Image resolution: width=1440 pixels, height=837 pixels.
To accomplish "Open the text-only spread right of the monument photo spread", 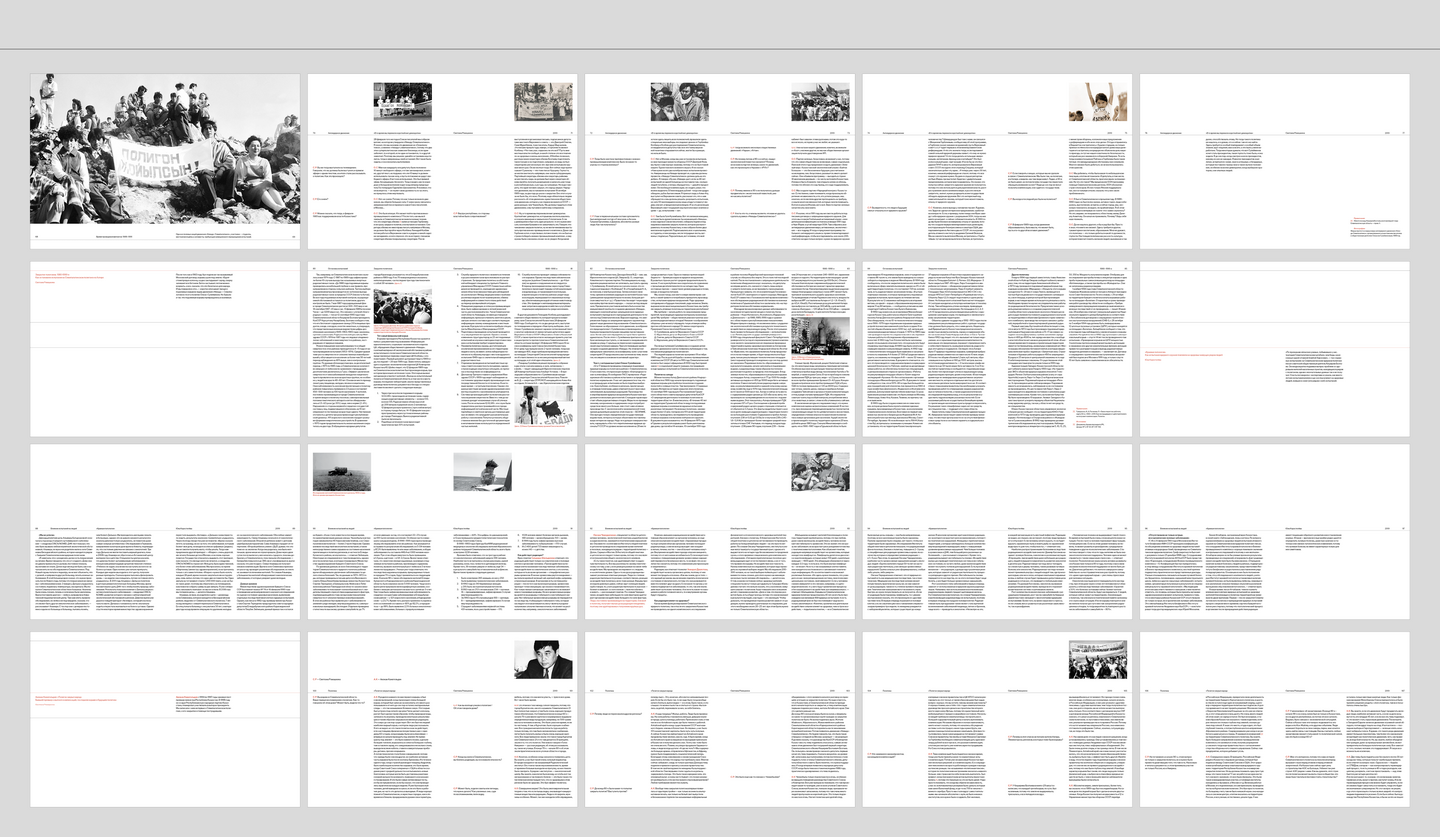I will coord(997,349).
